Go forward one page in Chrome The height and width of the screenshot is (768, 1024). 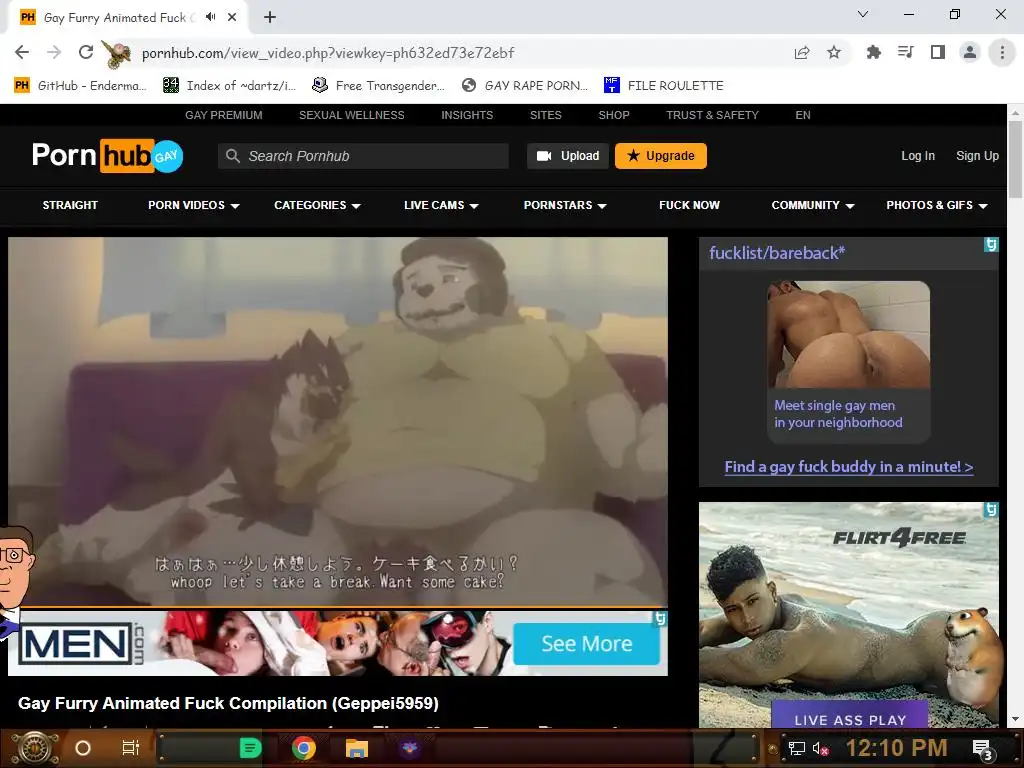point(54,52)
